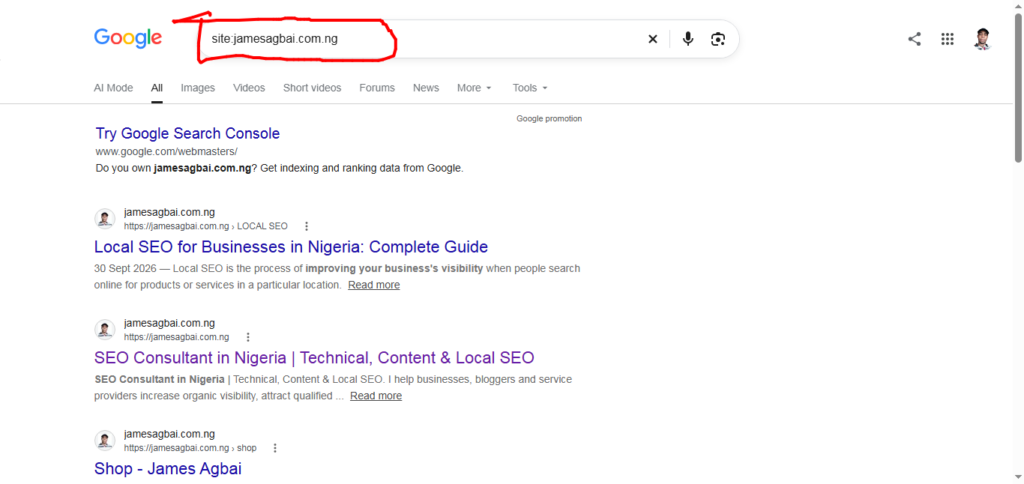Click the Google promotion label
Screen dimensions: 1024x484
pos(549,118)
